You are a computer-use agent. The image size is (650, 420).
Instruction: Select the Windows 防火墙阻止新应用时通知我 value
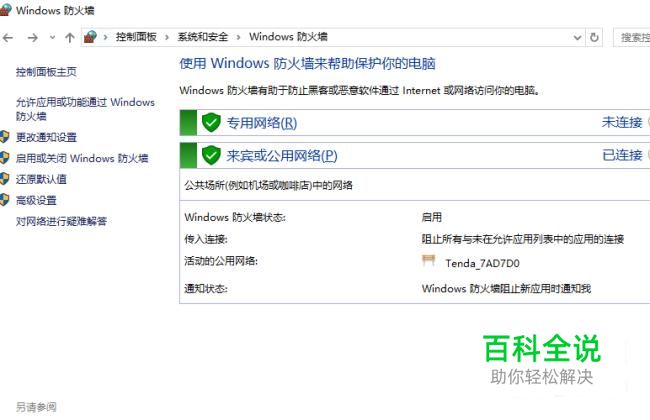point(506,289)
